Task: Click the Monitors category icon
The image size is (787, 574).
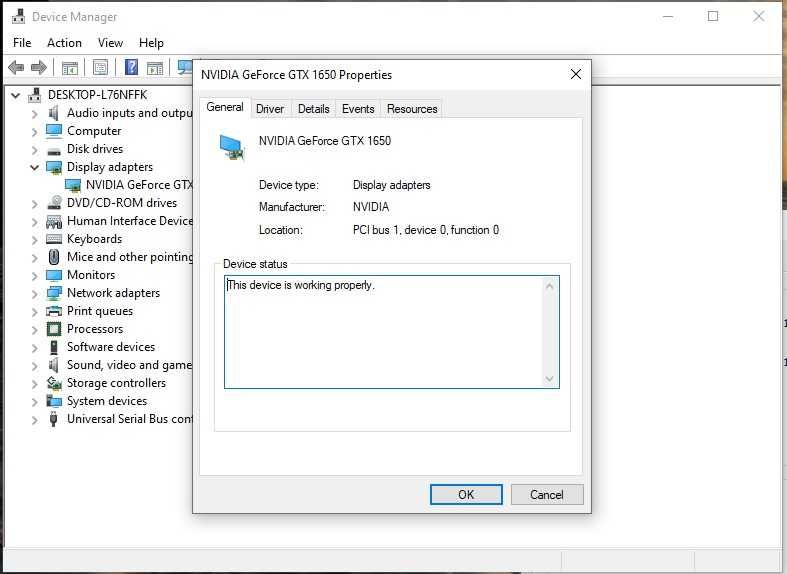Action: (54, 275)
